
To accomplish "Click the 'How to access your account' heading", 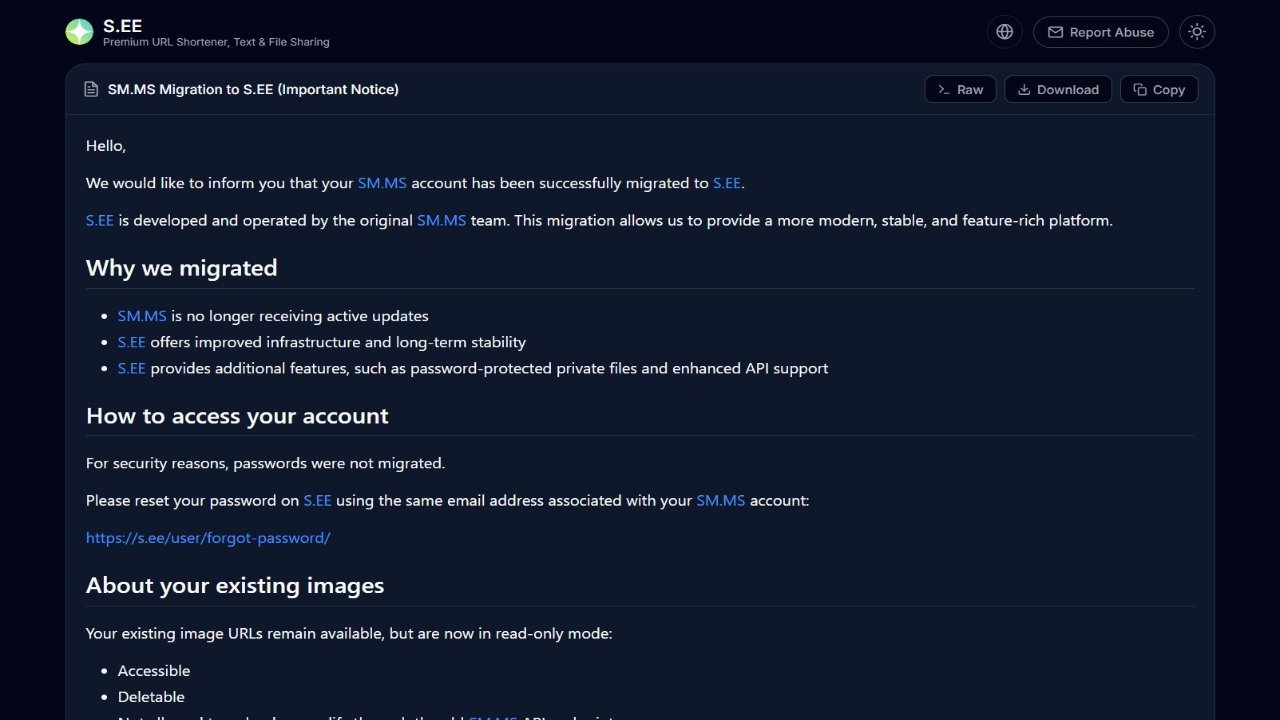I will 237,416.
